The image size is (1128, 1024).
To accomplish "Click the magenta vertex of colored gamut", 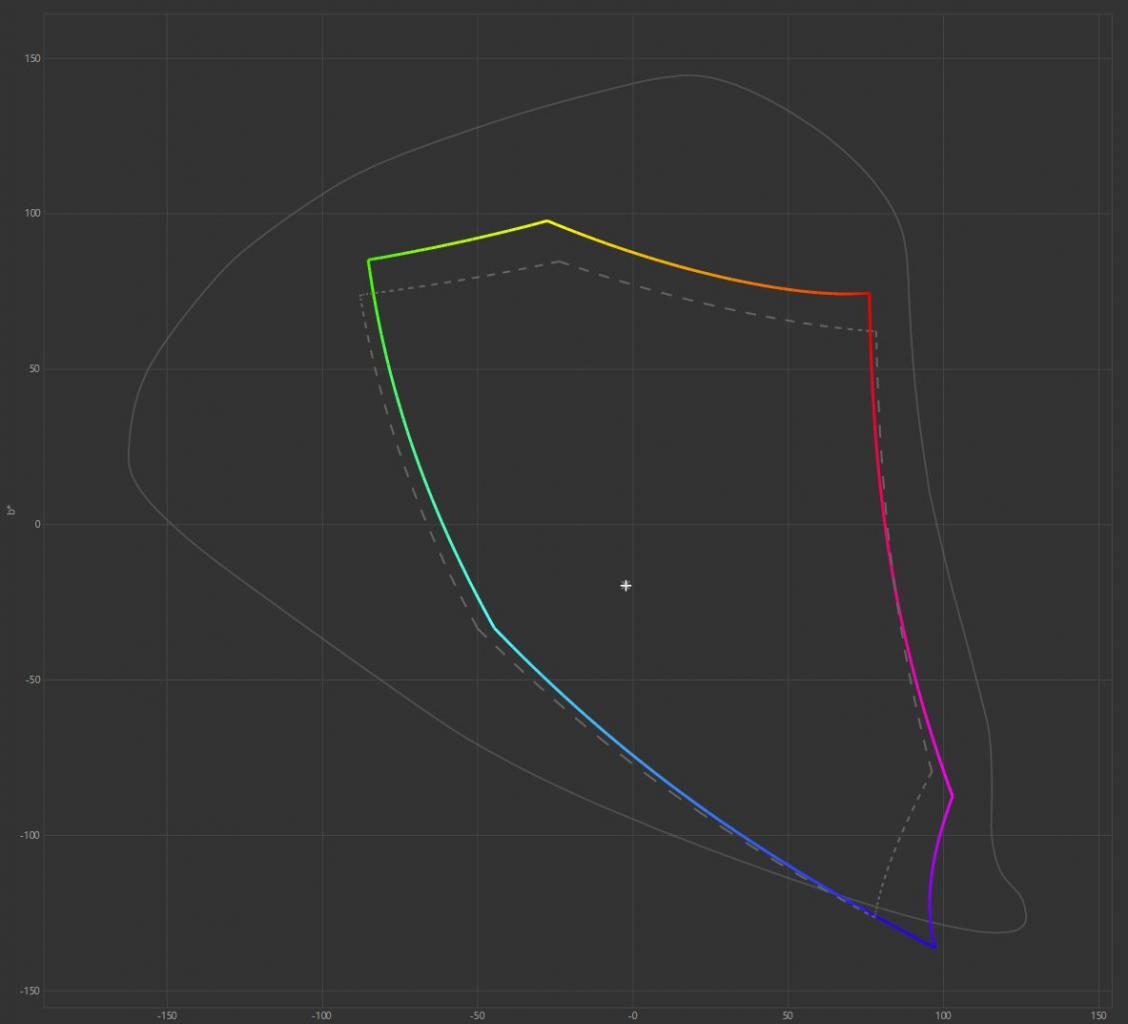I will pyautogui.click(x=952, y=796).
